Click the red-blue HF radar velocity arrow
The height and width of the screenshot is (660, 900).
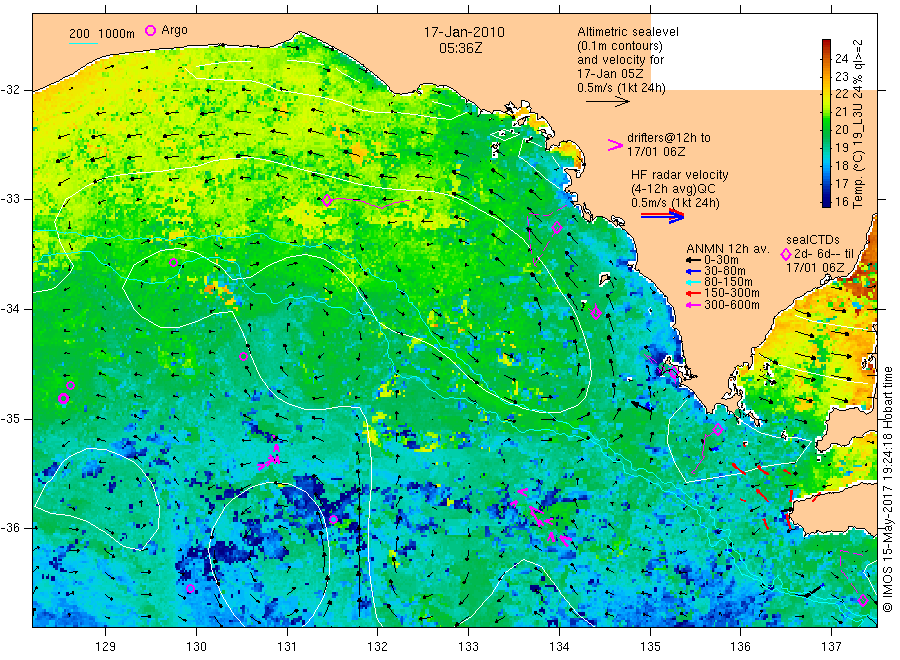point(663,216)
